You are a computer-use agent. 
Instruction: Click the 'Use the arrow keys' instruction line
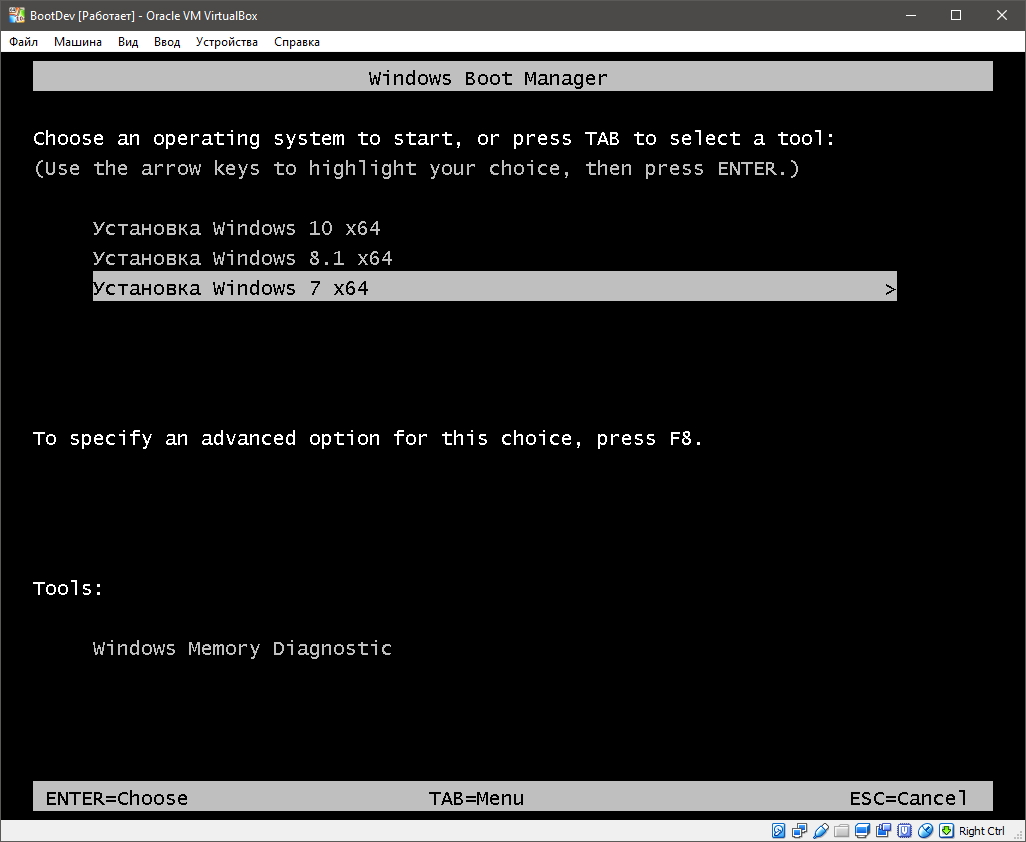pyautogui.click(x=416, y=169)
